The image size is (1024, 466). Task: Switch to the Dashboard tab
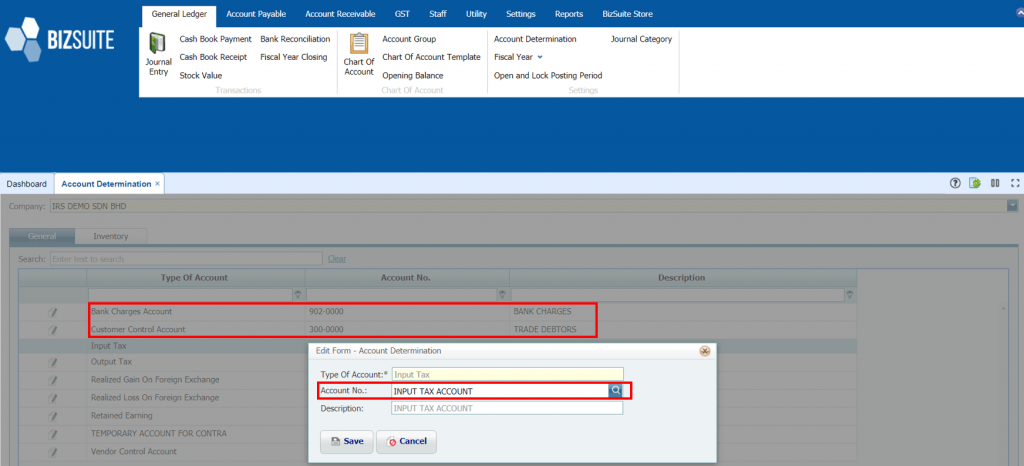pyautogui.click(x=27, y=184)
